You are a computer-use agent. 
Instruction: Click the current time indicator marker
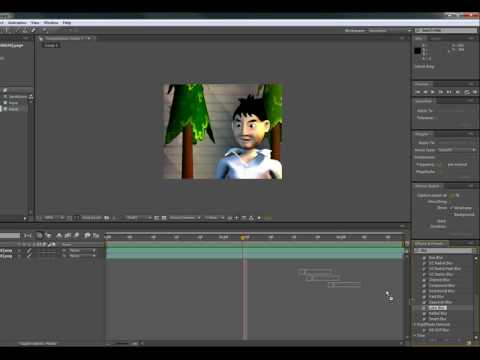(243, 237)
